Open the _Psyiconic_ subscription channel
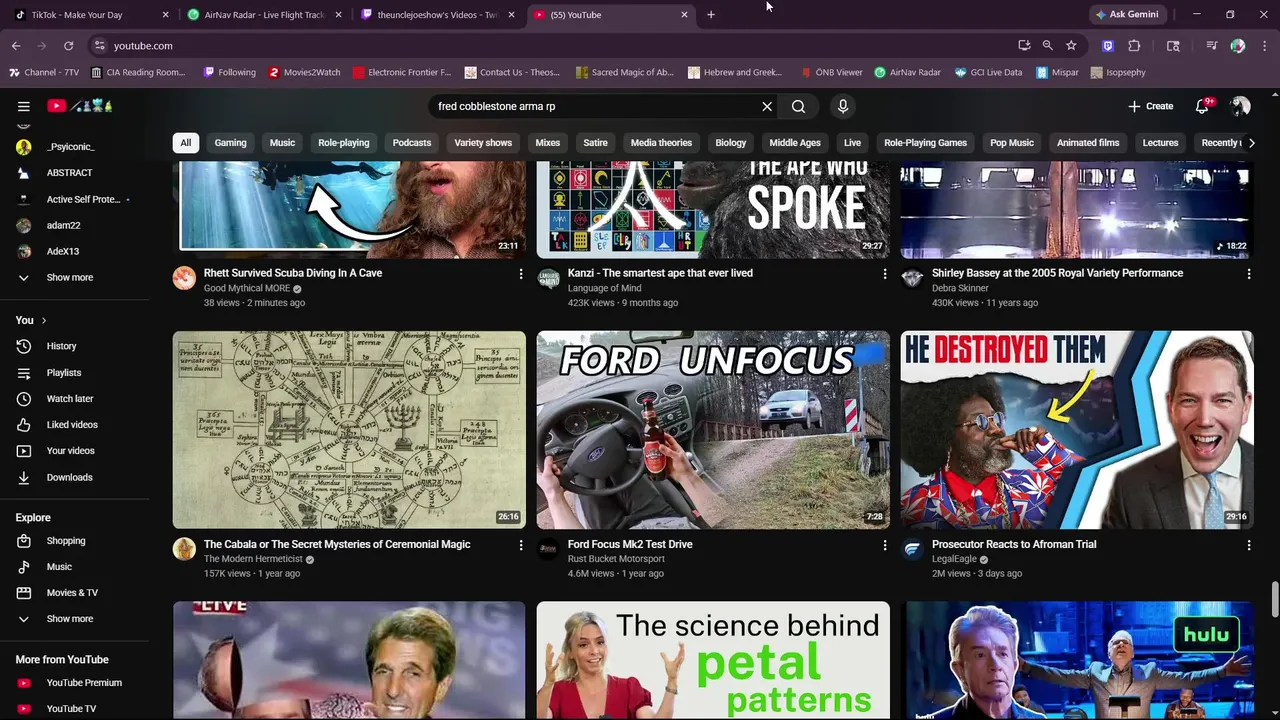Viewport: 1280px width, 720px height. [70, 147]
